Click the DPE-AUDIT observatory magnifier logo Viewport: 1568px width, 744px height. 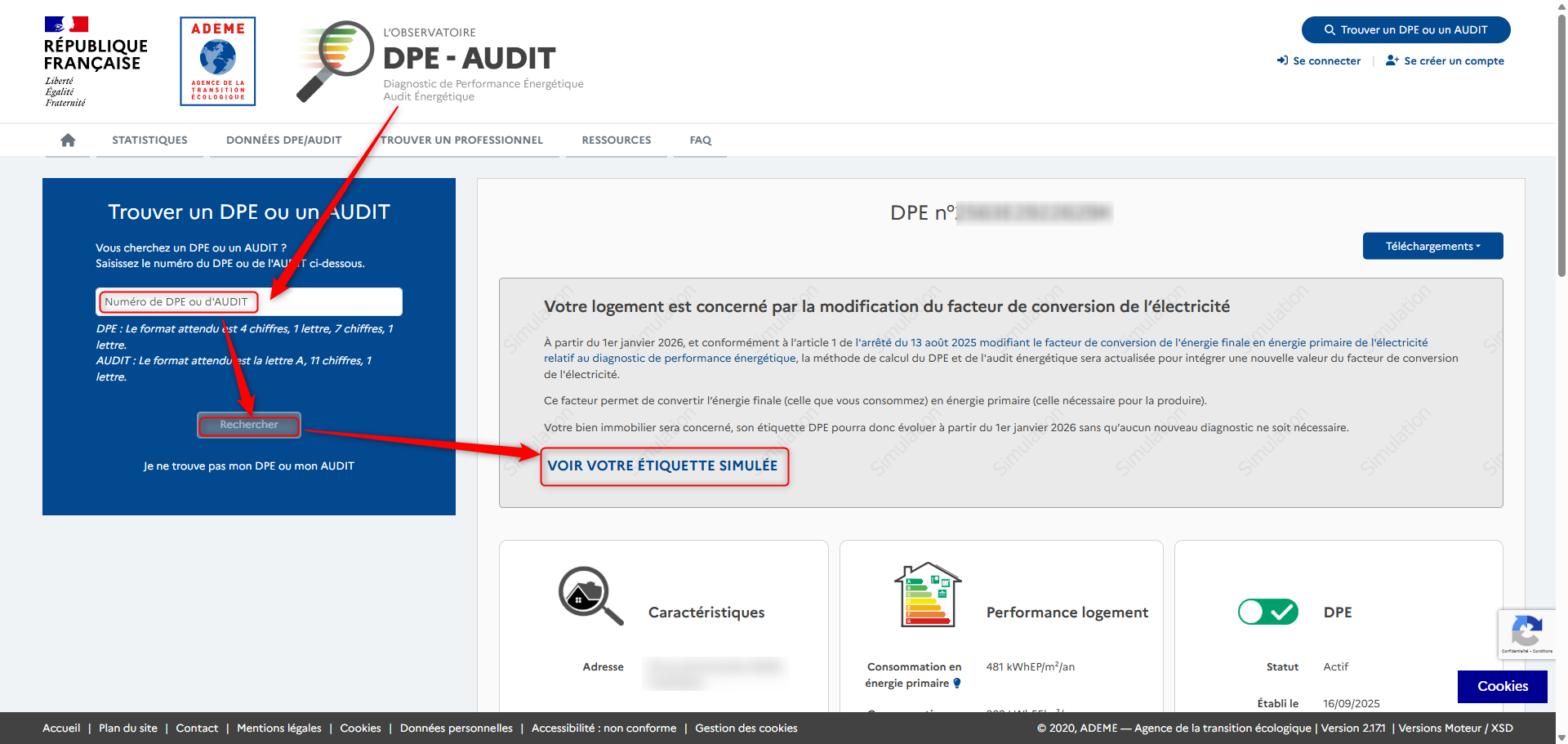coord(440,61)
